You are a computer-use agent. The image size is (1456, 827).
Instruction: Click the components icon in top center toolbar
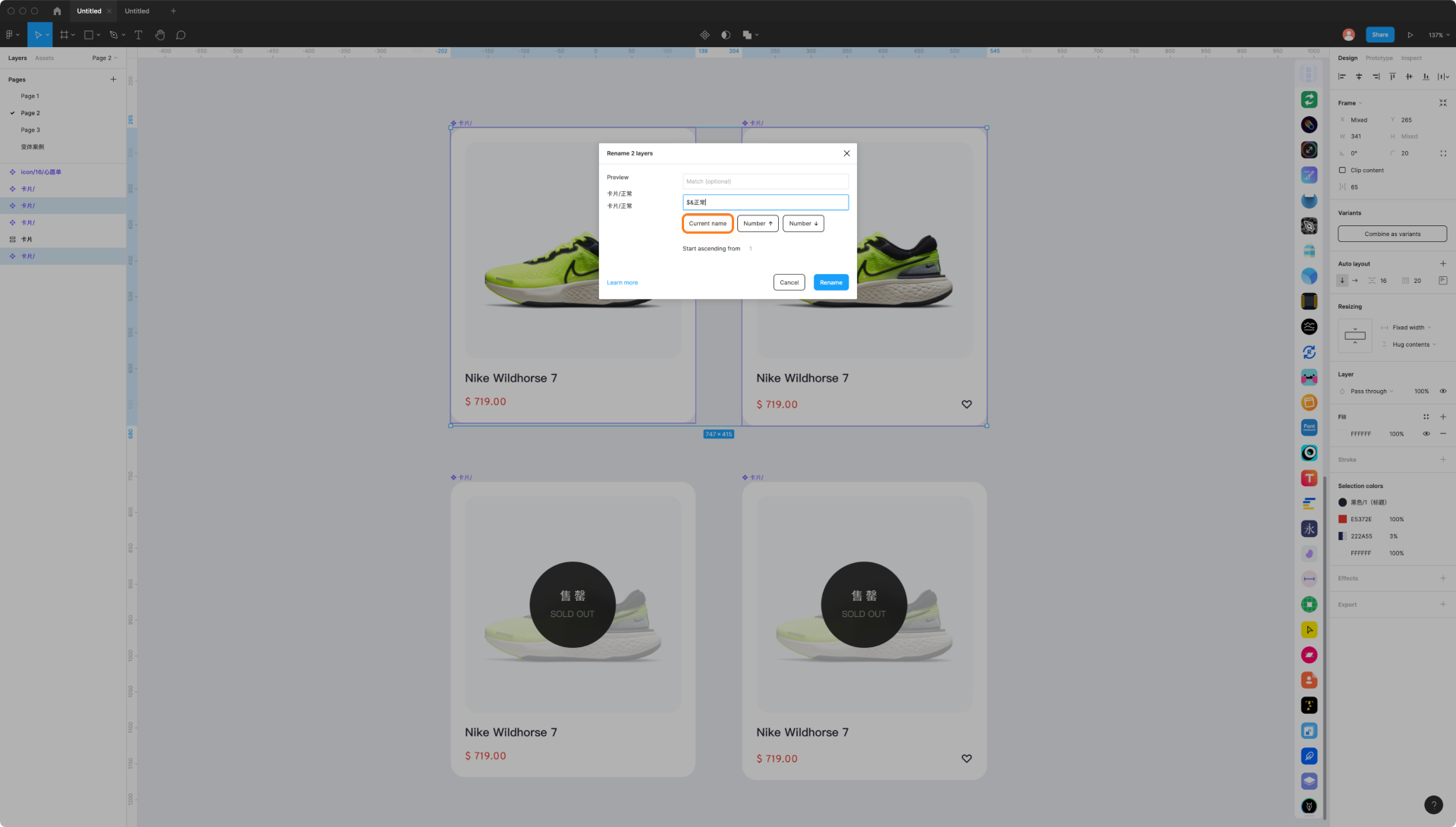point(704,35)
